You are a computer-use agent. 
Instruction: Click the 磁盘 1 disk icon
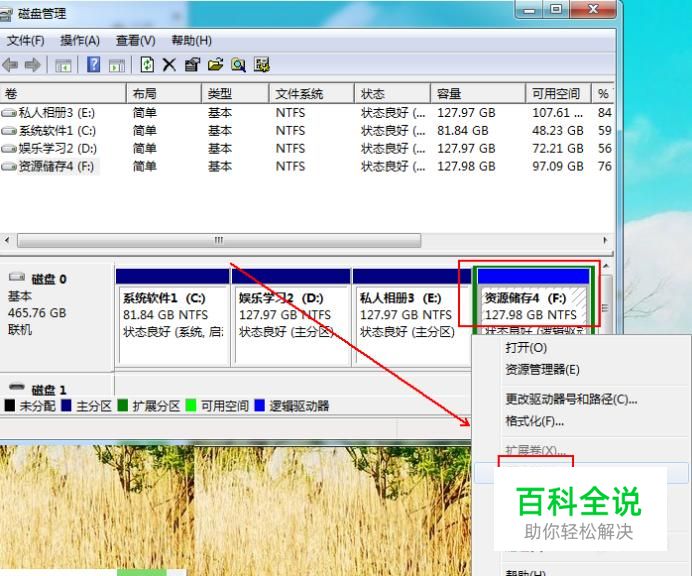click(17, 387)
